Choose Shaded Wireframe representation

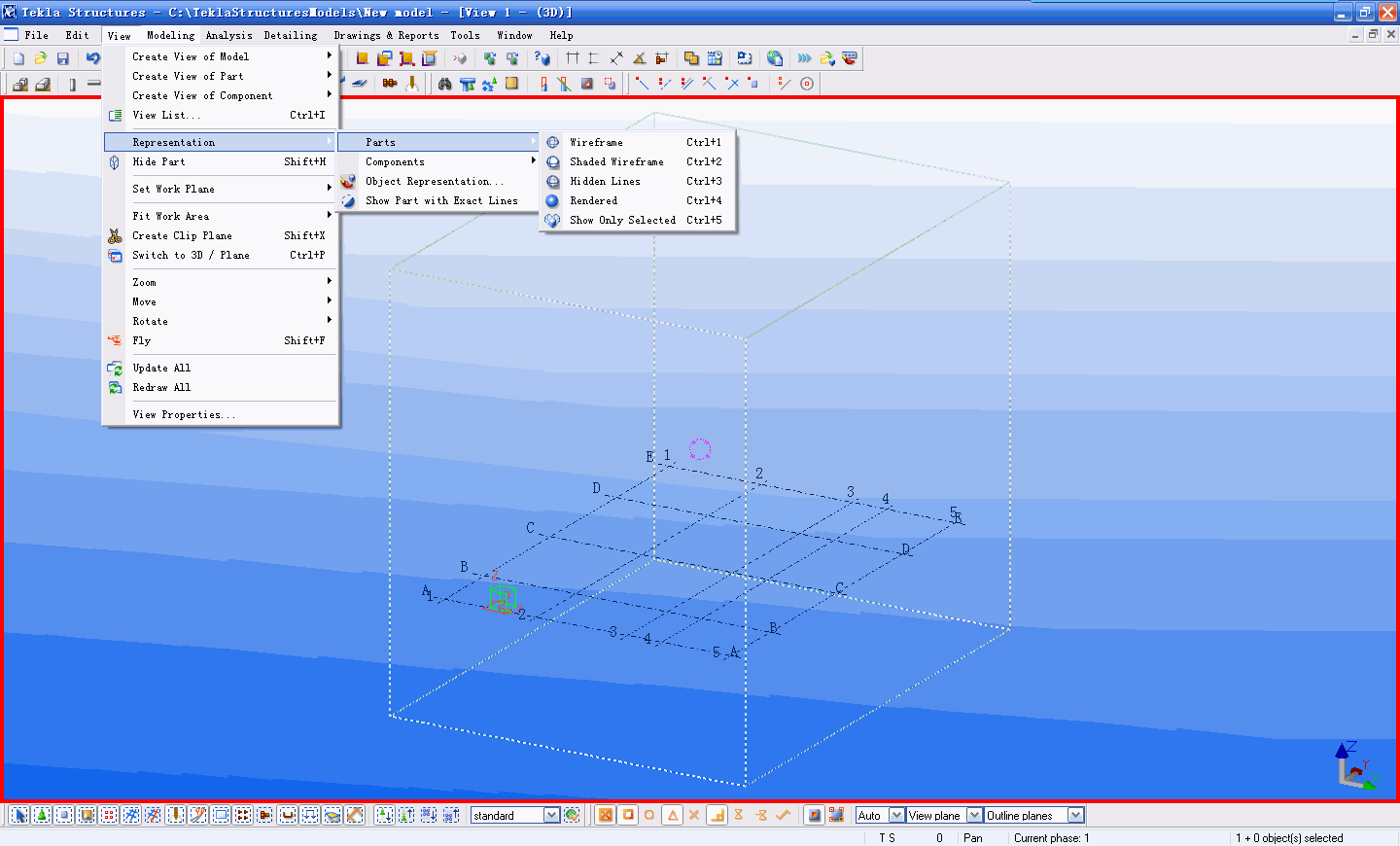[638, 161]
